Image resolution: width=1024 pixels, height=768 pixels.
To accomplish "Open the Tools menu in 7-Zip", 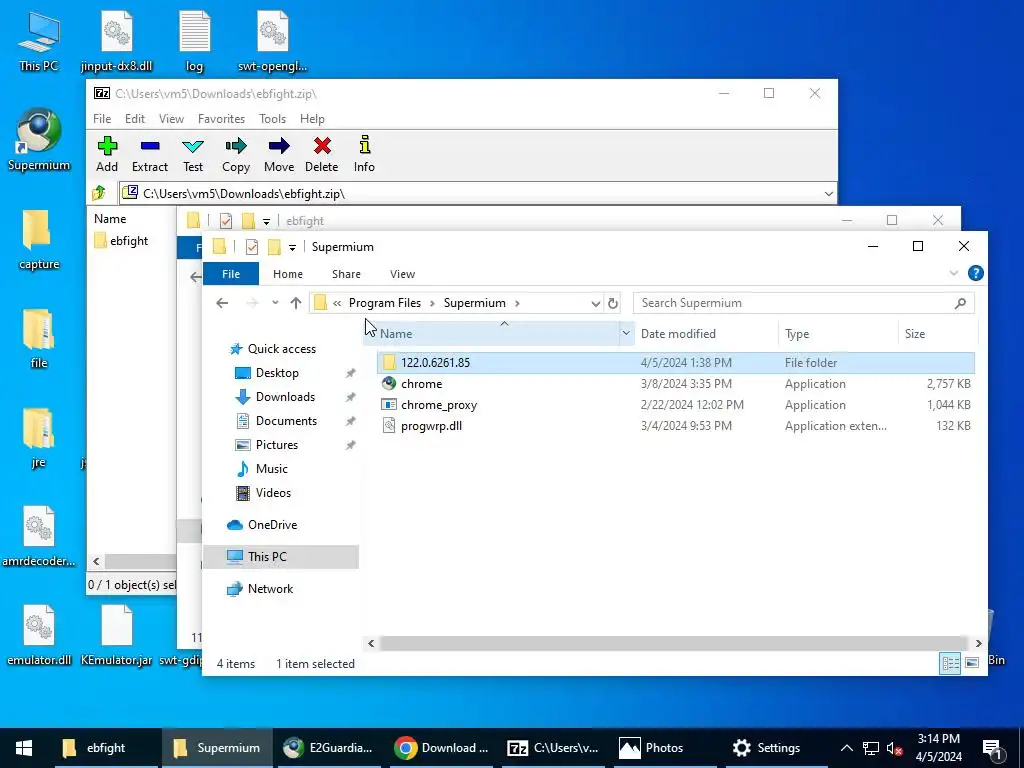I will click(272, 119).
